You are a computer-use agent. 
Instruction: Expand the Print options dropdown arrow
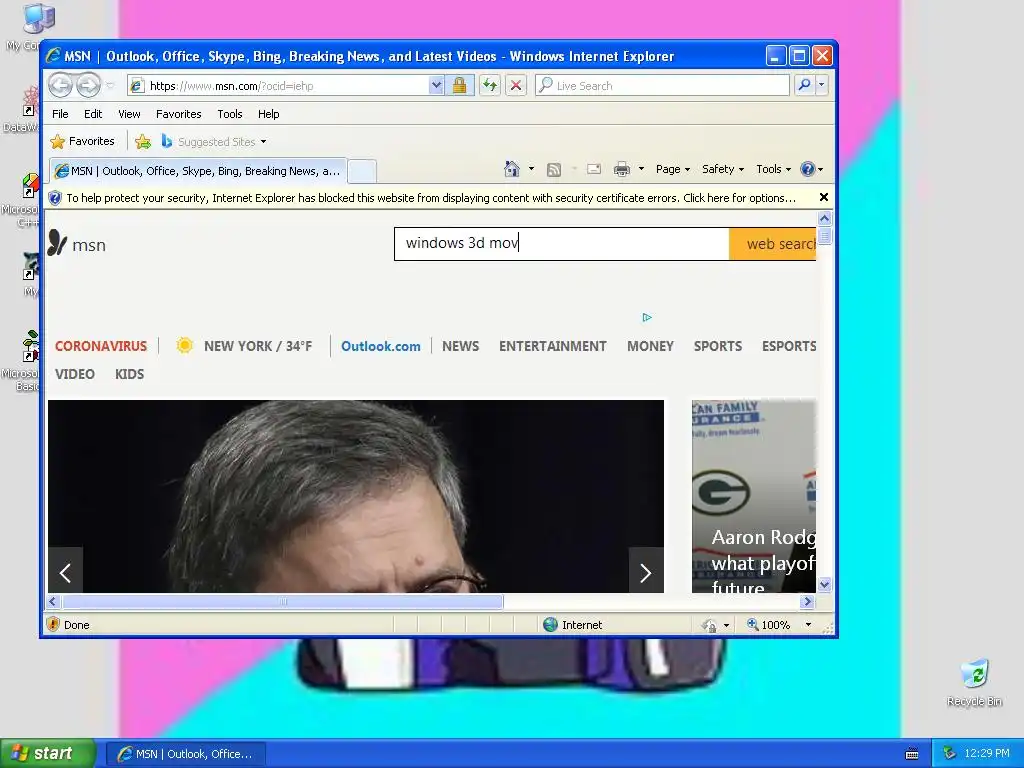(x=641, y=169)
